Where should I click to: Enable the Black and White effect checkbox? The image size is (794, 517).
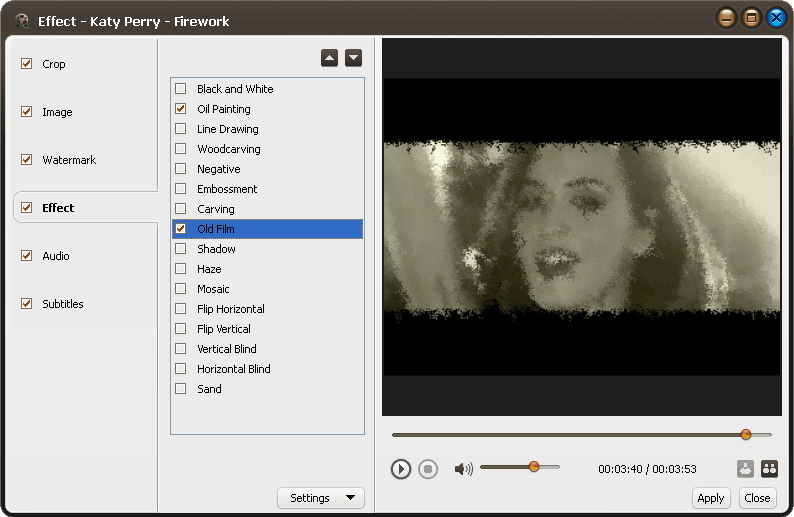(181, 89)
